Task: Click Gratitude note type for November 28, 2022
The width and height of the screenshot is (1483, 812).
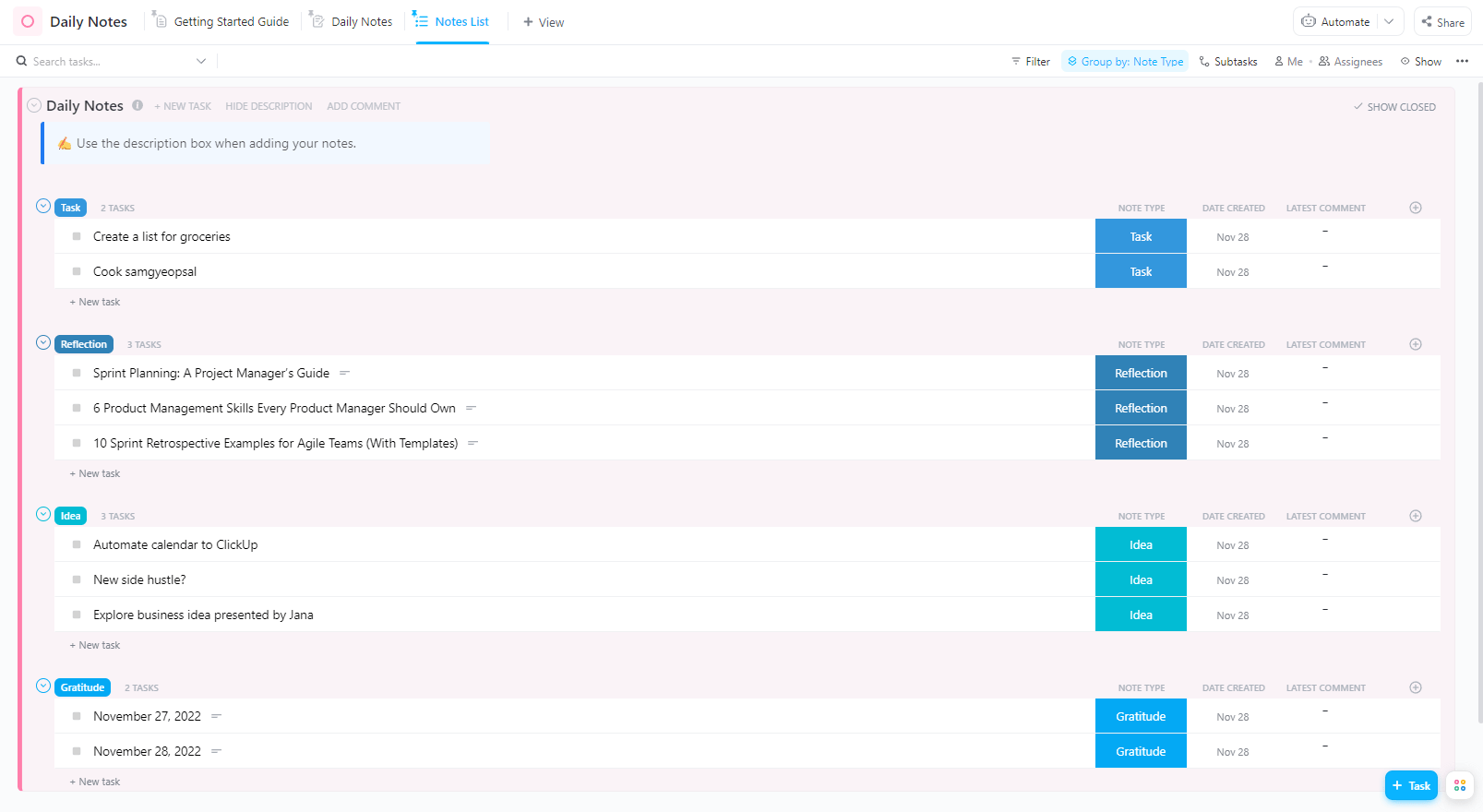Action: click(1141, 751)
